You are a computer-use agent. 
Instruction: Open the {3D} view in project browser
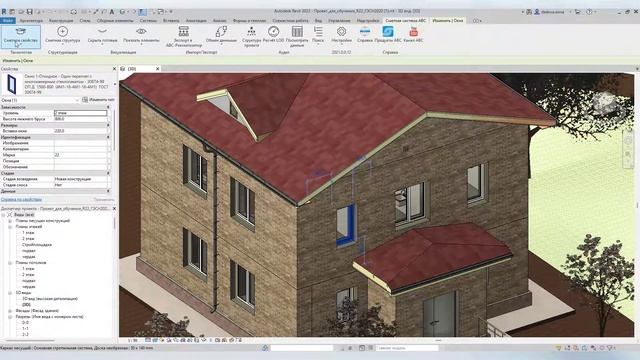pyautogui.click(x=27, y=304)
